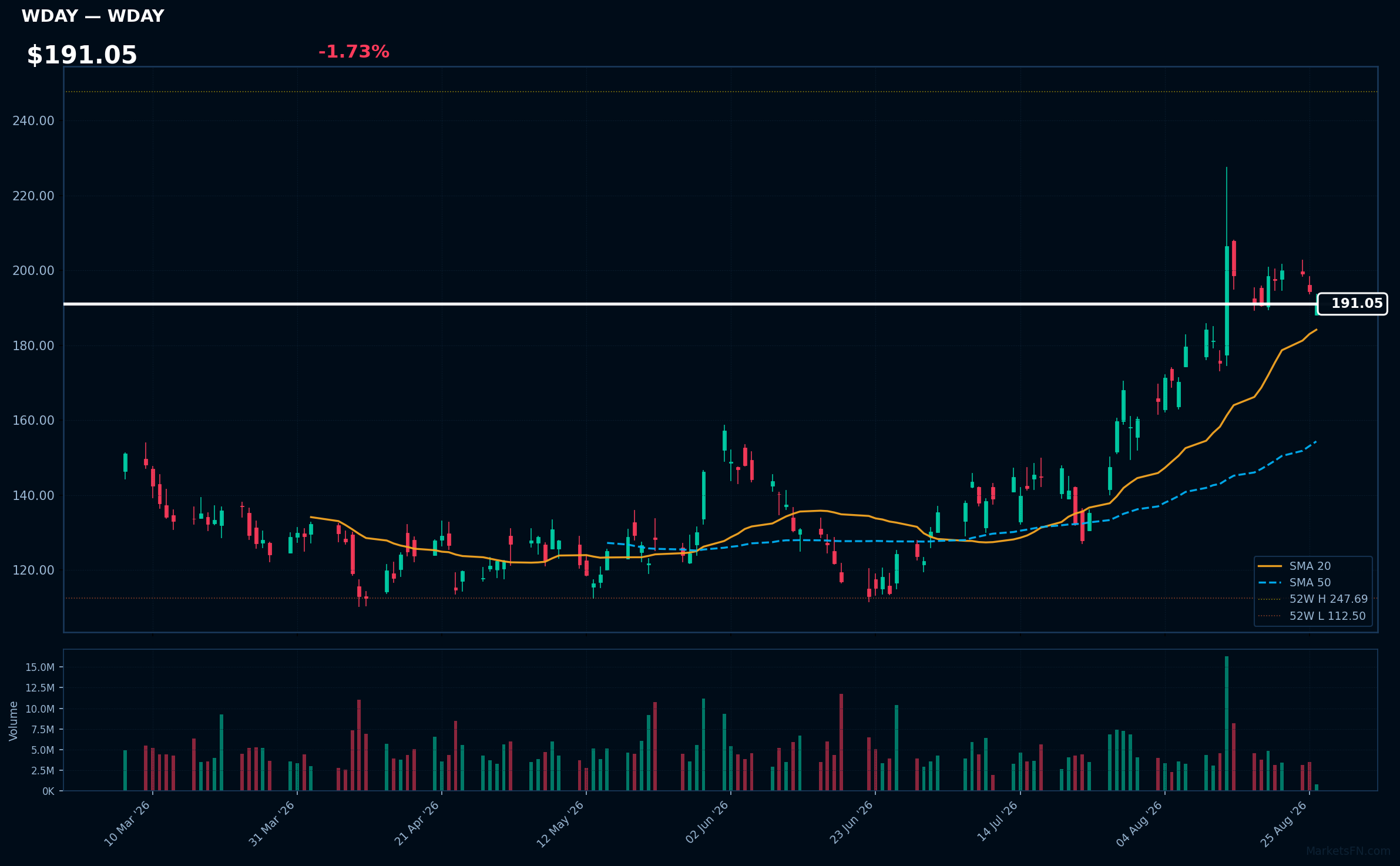The image size is (1400, 866).
Task: Click the 10.0M volume axis label
Action: point(40,709)
